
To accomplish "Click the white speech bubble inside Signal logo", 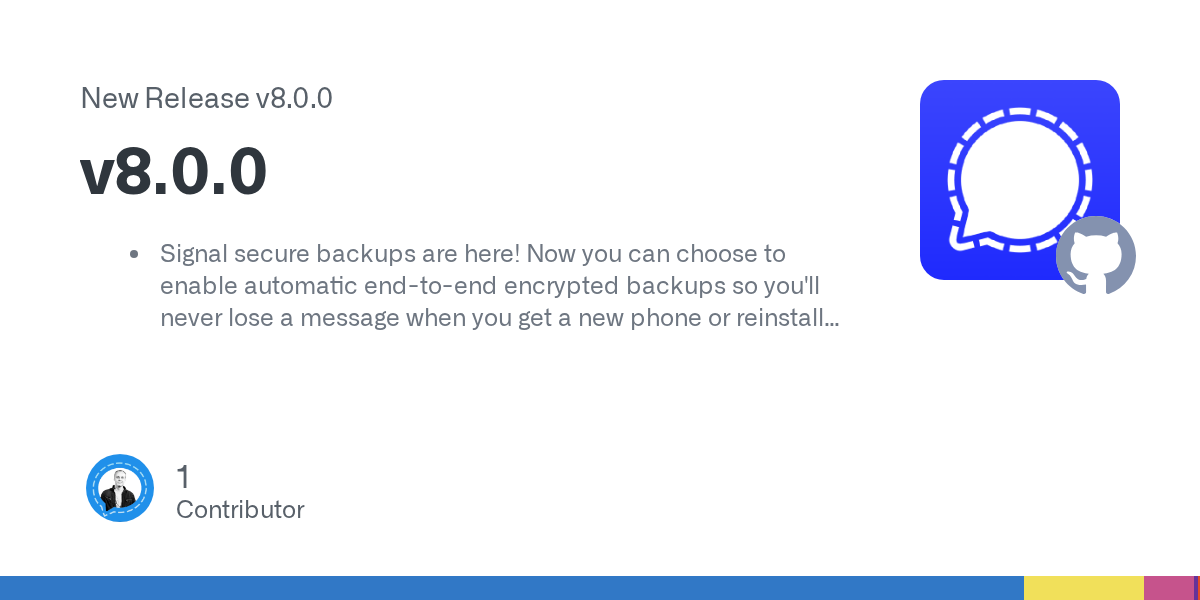I will [1020, 175].
